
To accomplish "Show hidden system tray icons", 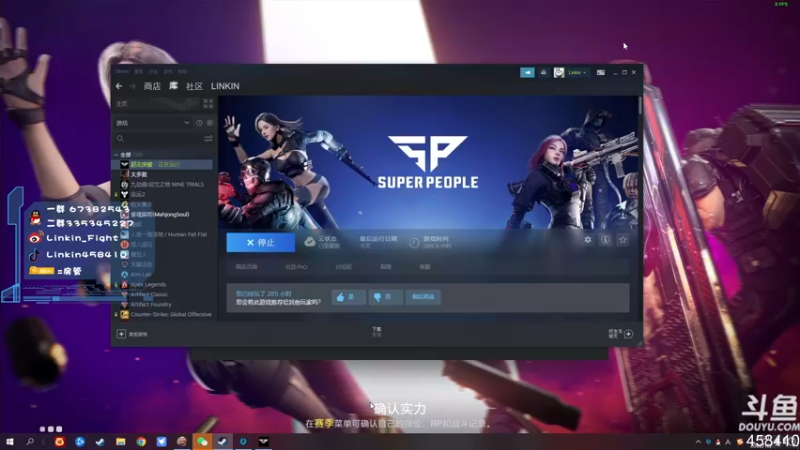I will (698, 442).
